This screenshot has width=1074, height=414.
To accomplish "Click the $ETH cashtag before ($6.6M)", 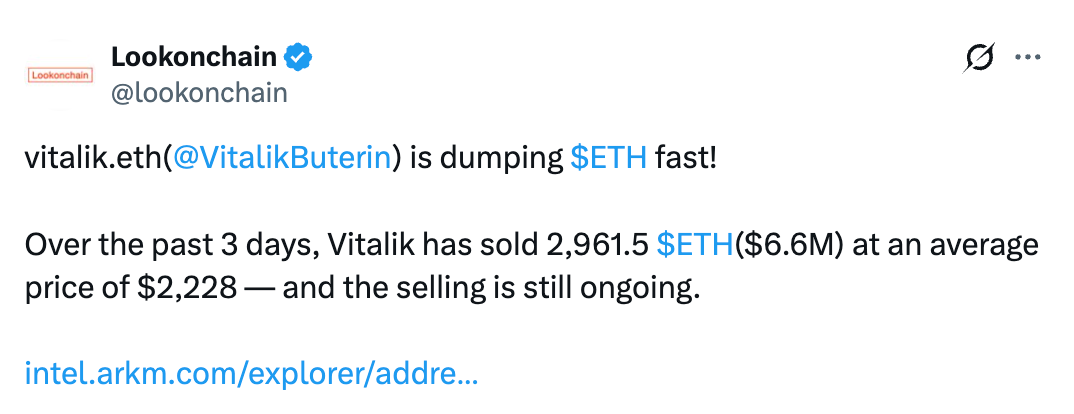I will coord(695,245).
